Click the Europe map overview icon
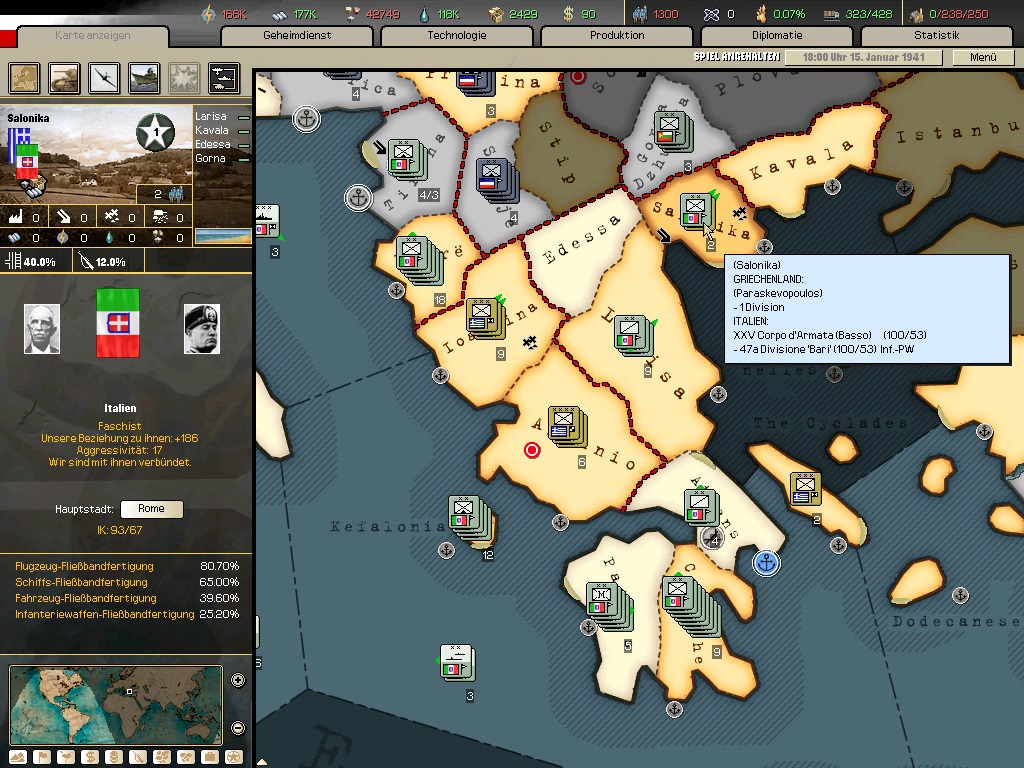The height and width of the screenshot is (768, 1024). tap(25, 78)
